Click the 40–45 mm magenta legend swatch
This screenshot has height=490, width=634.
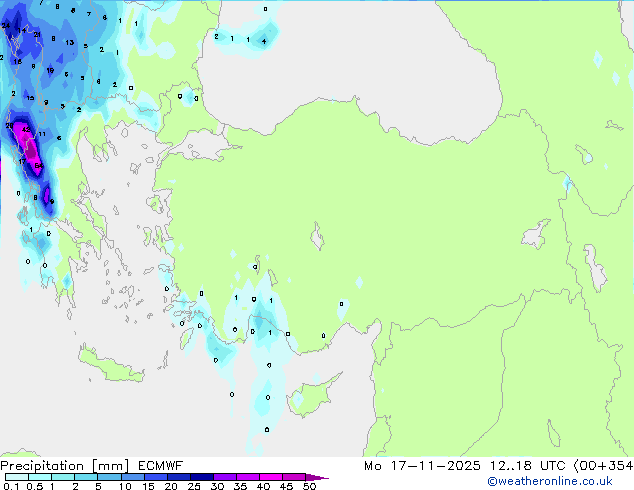point(271,477)
